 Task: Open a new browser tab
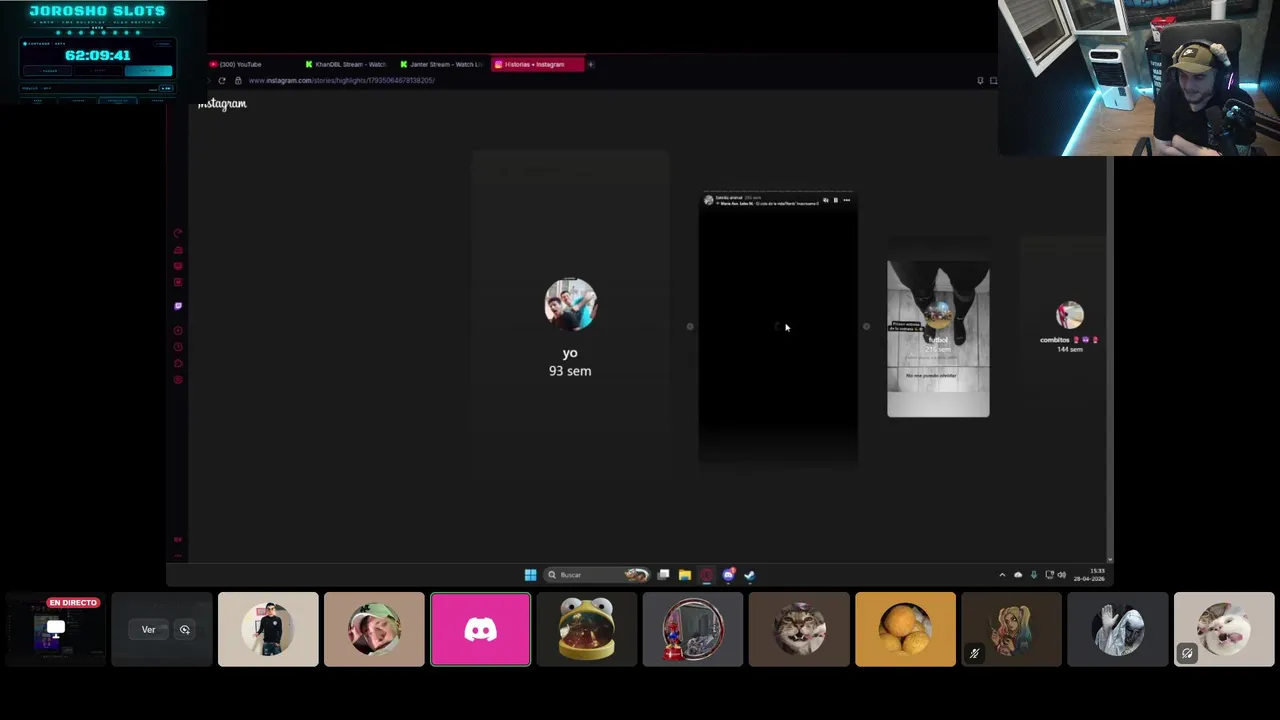coord(590,64)
